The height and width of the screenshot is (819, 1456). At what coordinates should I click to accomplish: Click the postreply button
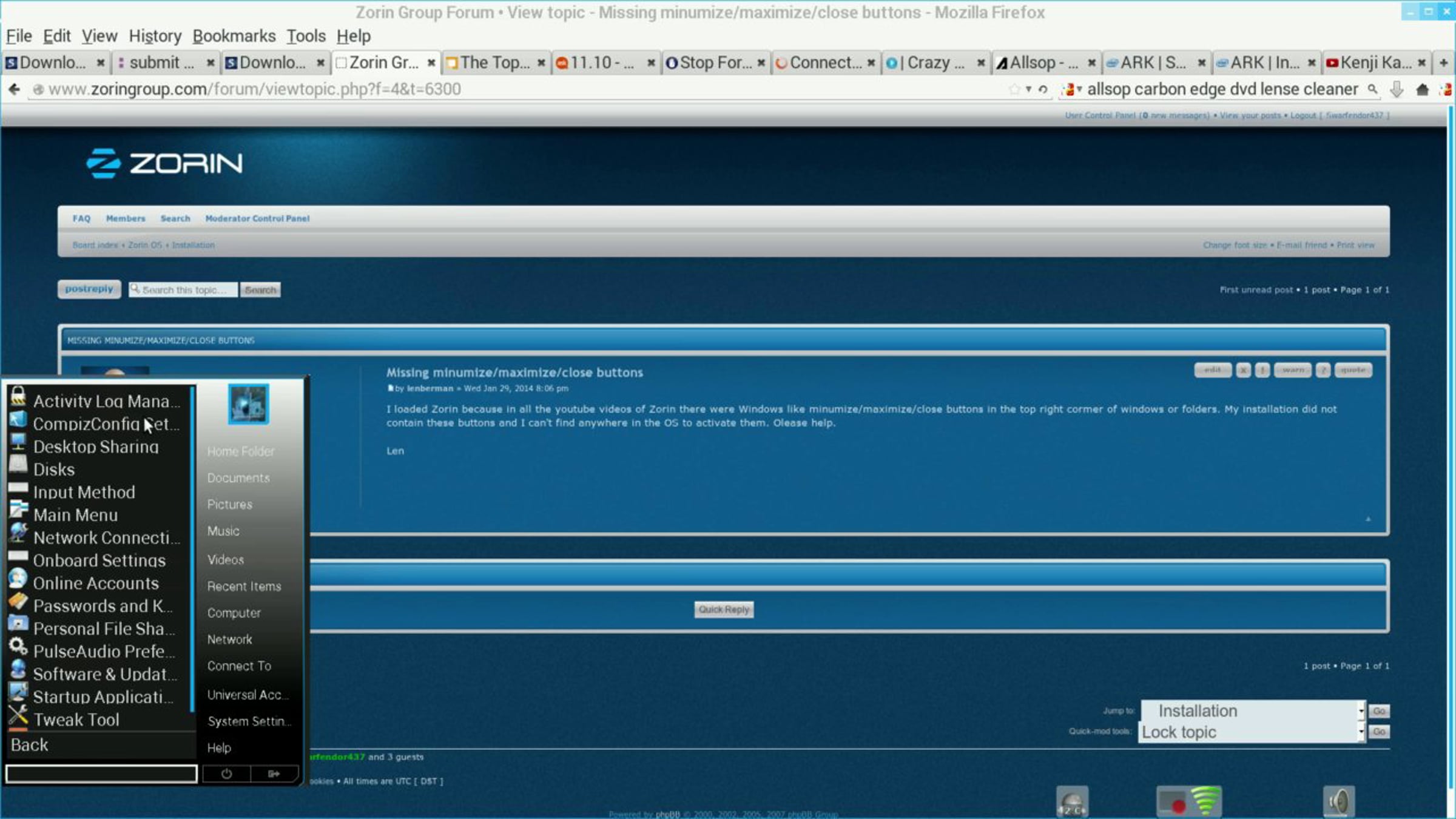tap(89, 289)
